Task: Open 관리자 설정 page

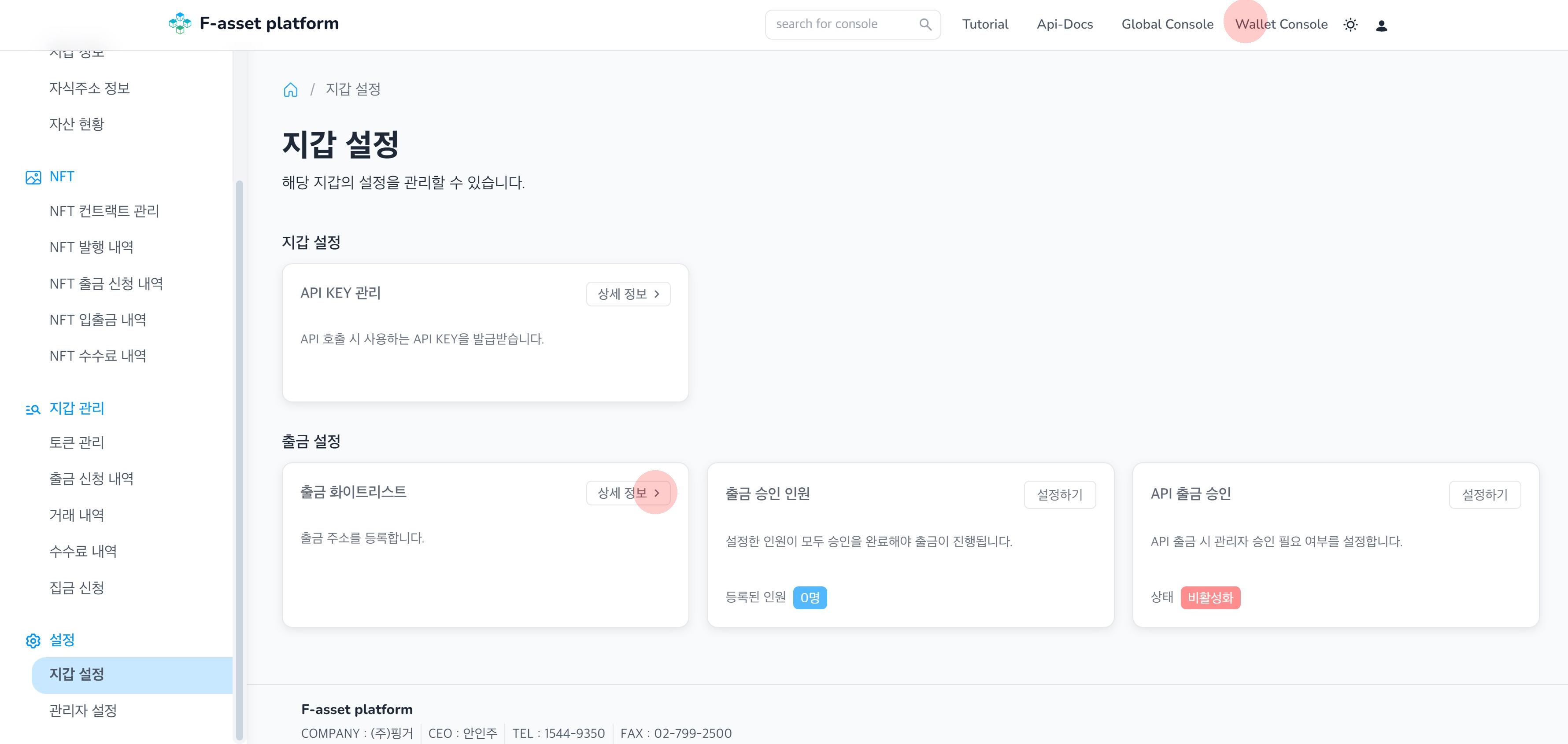Action: pyautogui.click(x=83, y=711)
